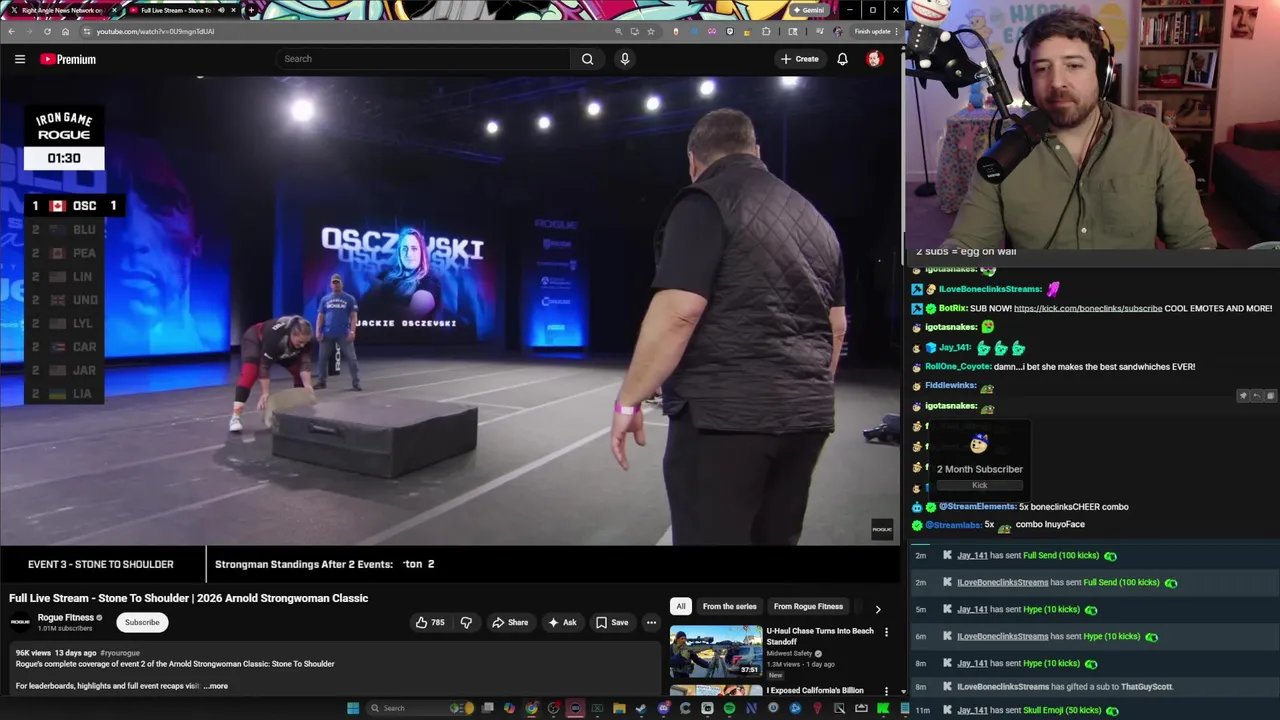Click the Gemini button in Chrome
1280x720 pixels.
click(x=808, y=10)
